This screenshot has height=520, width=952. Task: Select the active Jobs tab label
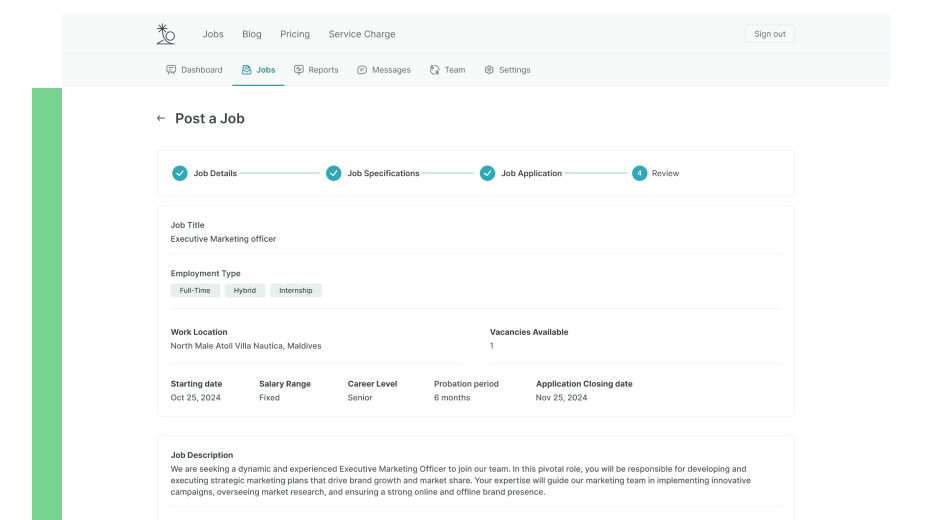pos(265,70)
